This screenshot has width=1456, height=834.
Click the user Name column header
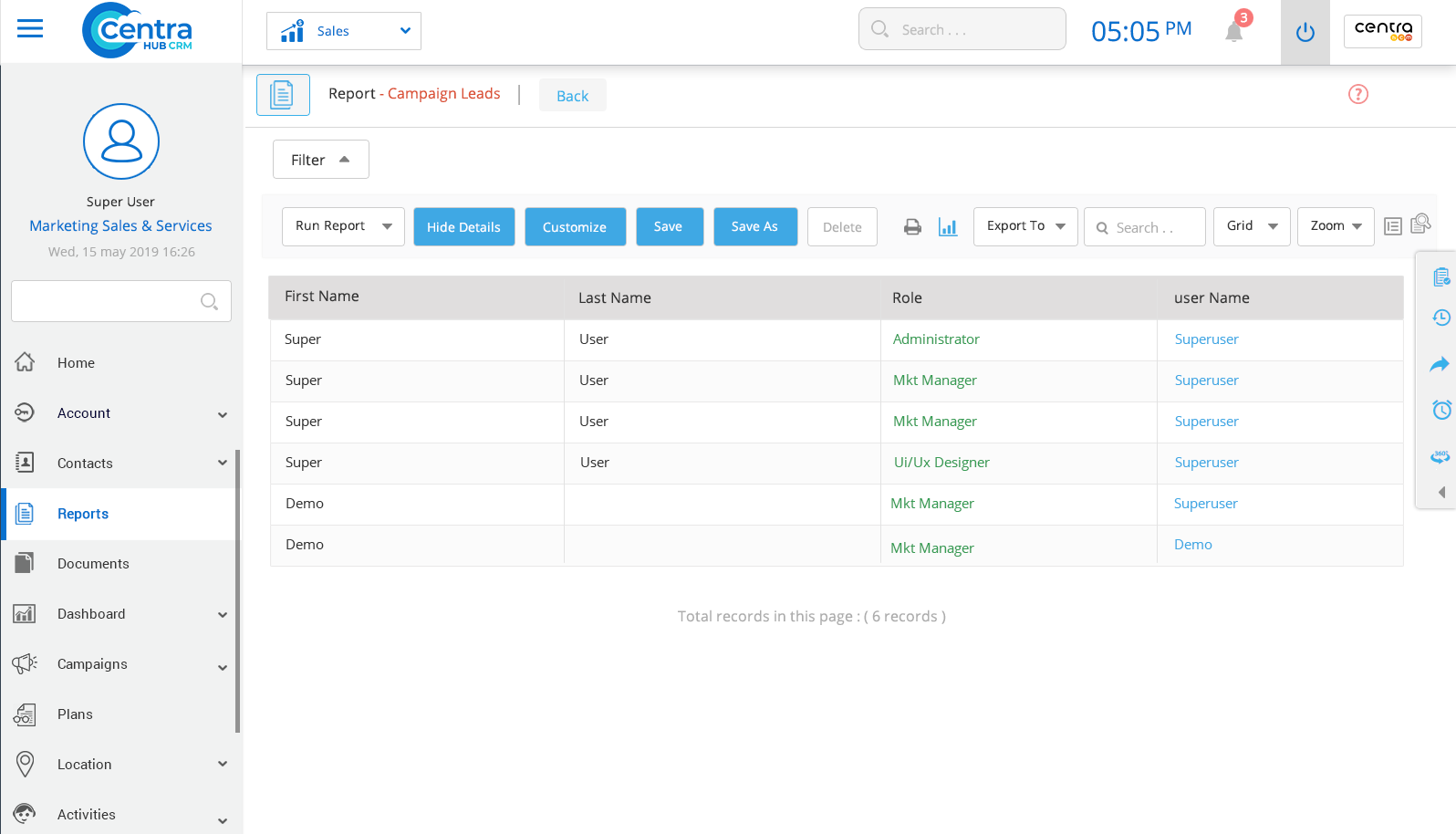coord(1212,297)
